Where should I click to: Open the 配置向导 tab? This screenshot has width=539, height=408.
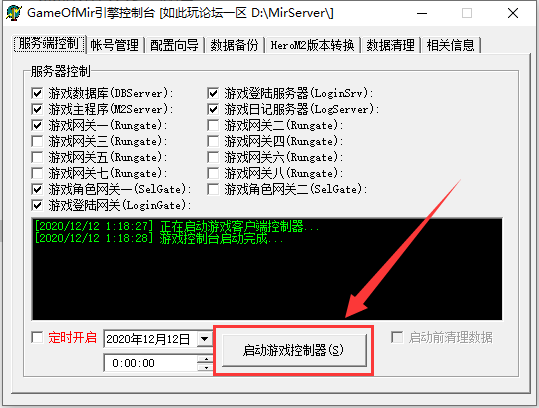click(x=174, y=45)
